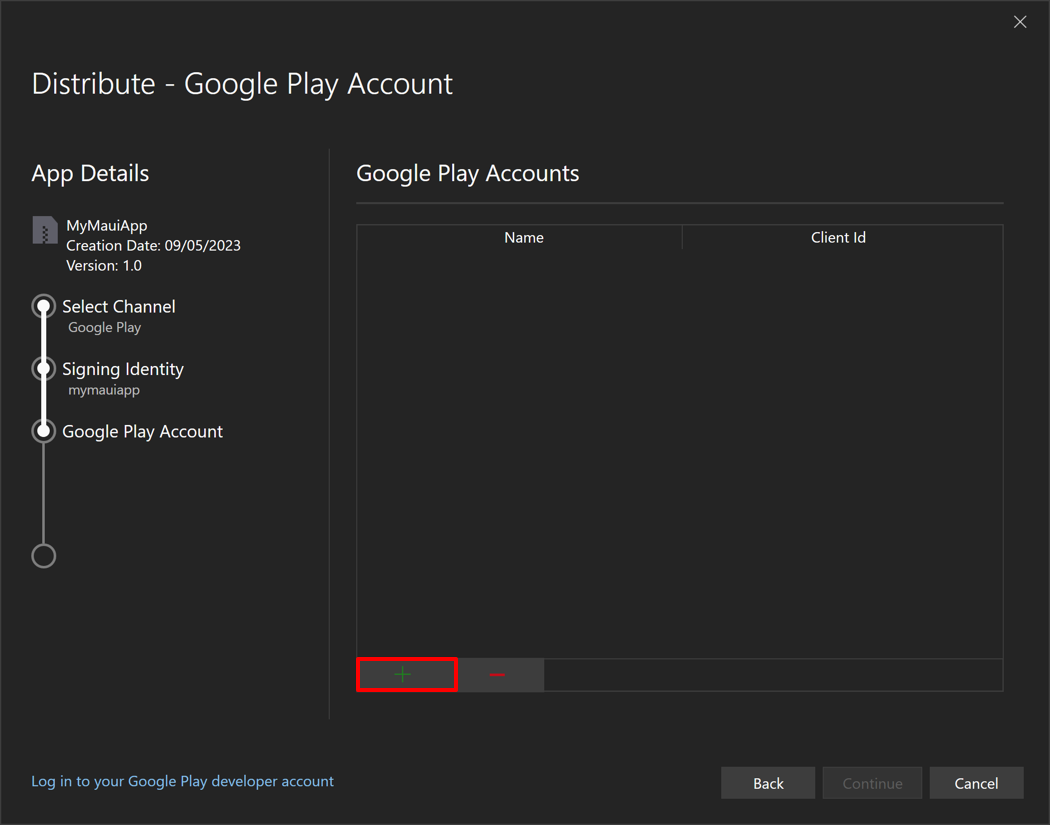
Task: Click the MyMauiApp archive file icon
Action: pos(45,230)
